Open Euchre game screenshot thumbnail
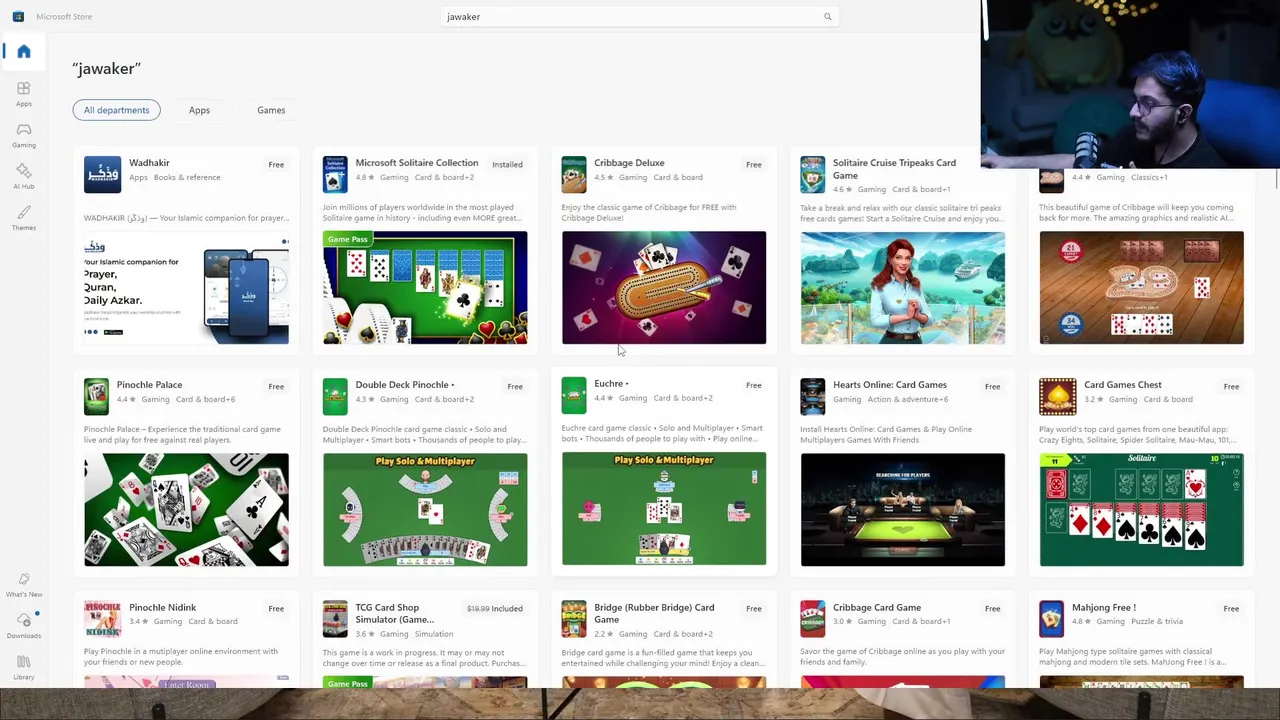1280x720 pixels. (664, 509)
